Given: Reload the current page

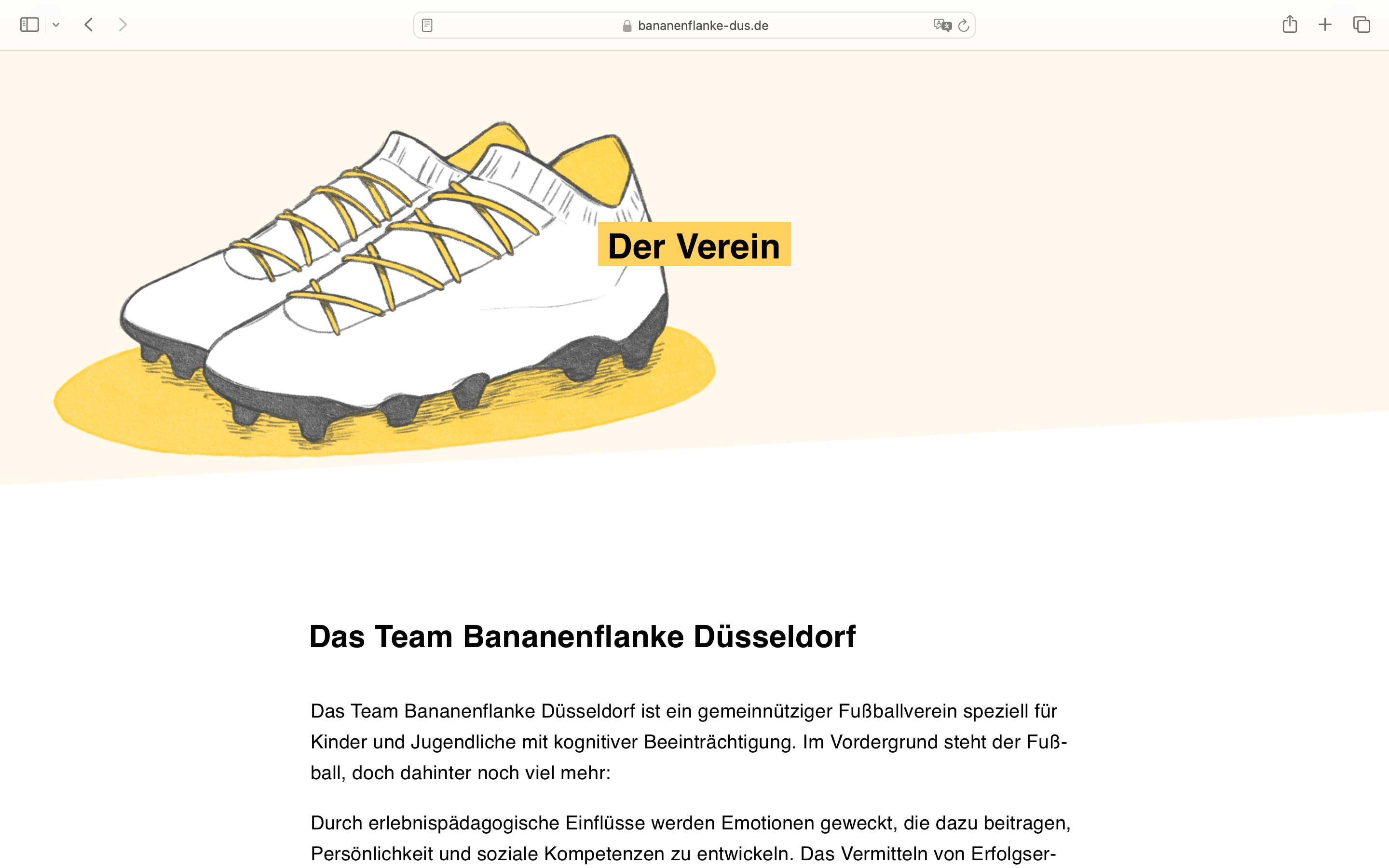Looking at the screenshot, I should 964,25.
